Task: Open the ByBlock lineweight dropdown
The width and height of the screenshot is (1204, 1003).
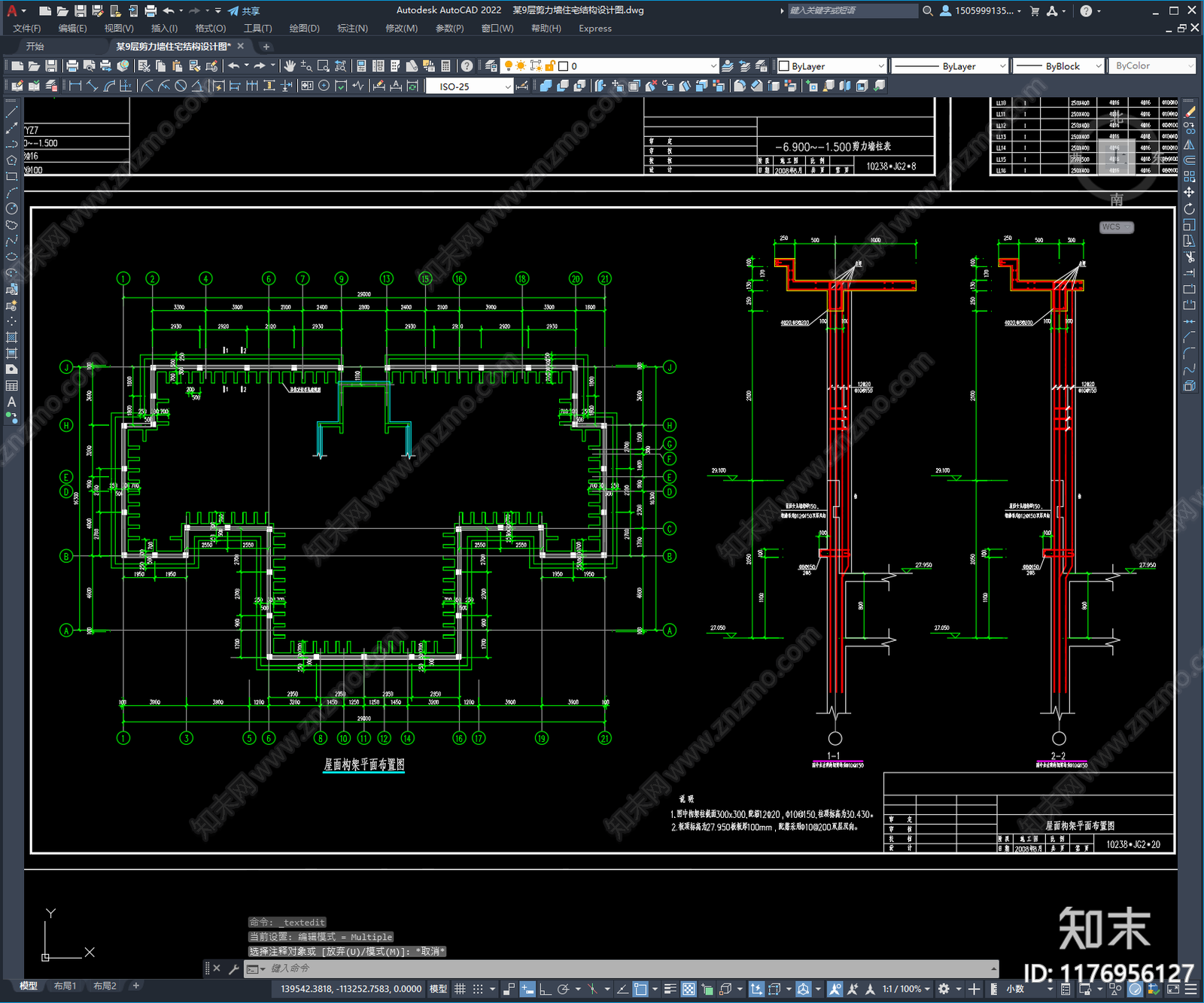Action: click(x=1057, y=66)
